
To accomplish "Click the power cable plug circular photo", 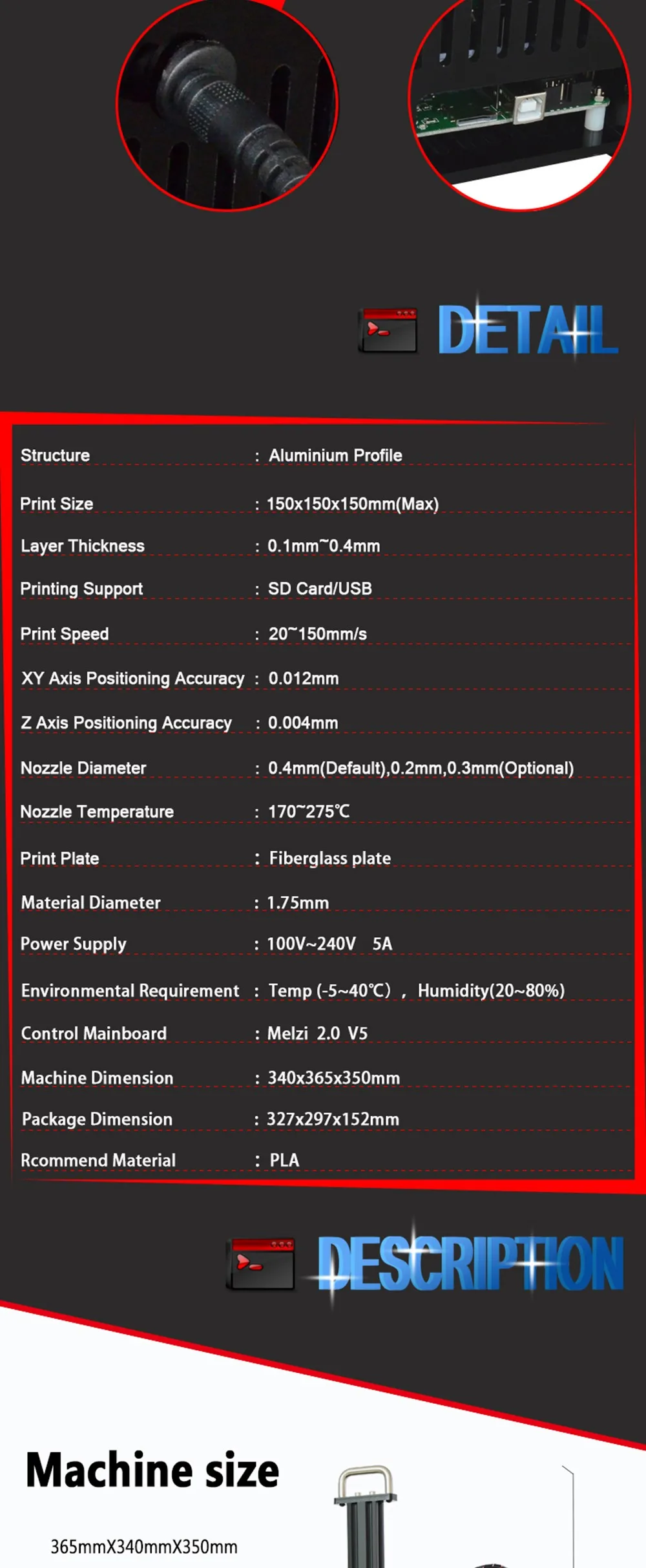I will tap(227, 104).
